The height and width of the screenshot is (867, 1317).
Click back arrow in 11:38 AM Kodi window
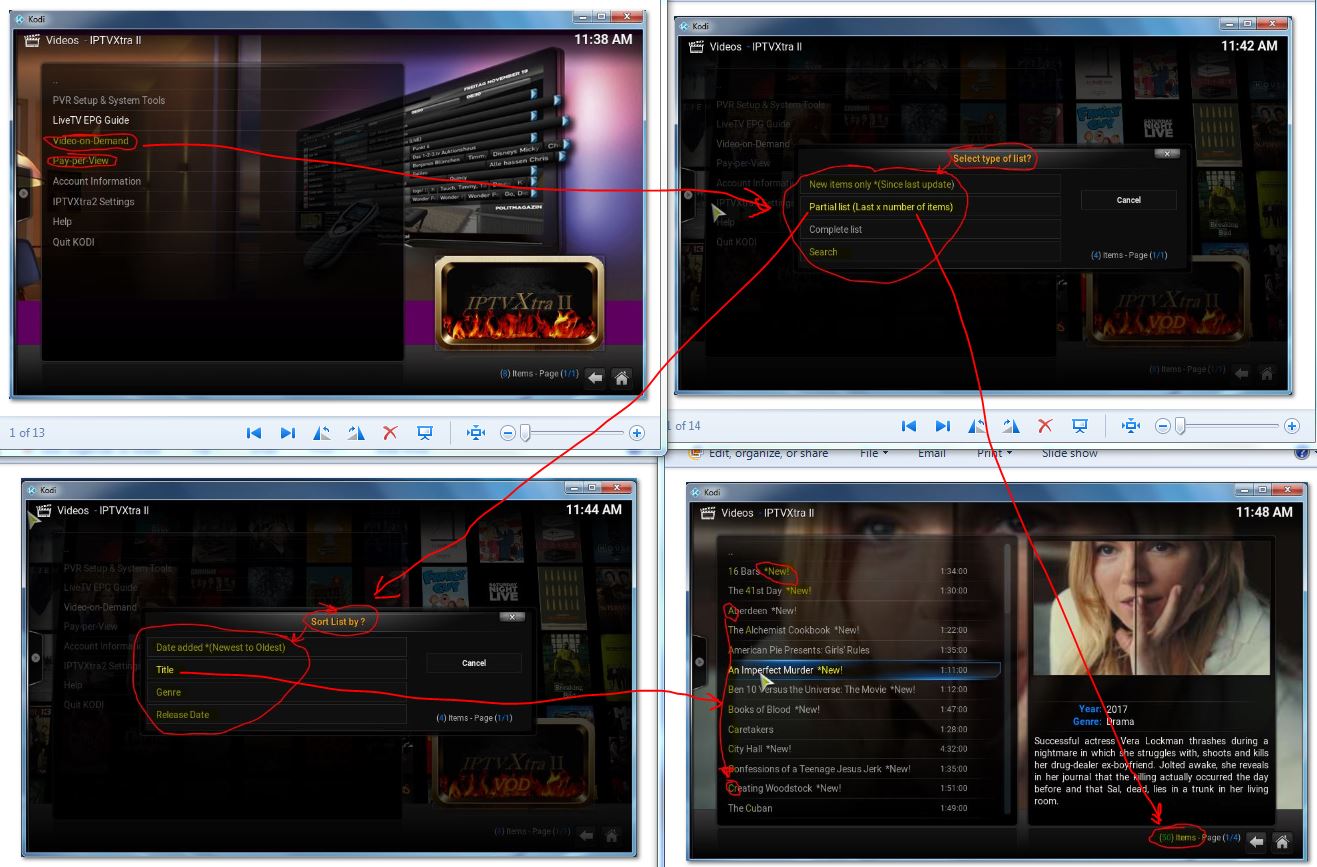coord(596,377)
